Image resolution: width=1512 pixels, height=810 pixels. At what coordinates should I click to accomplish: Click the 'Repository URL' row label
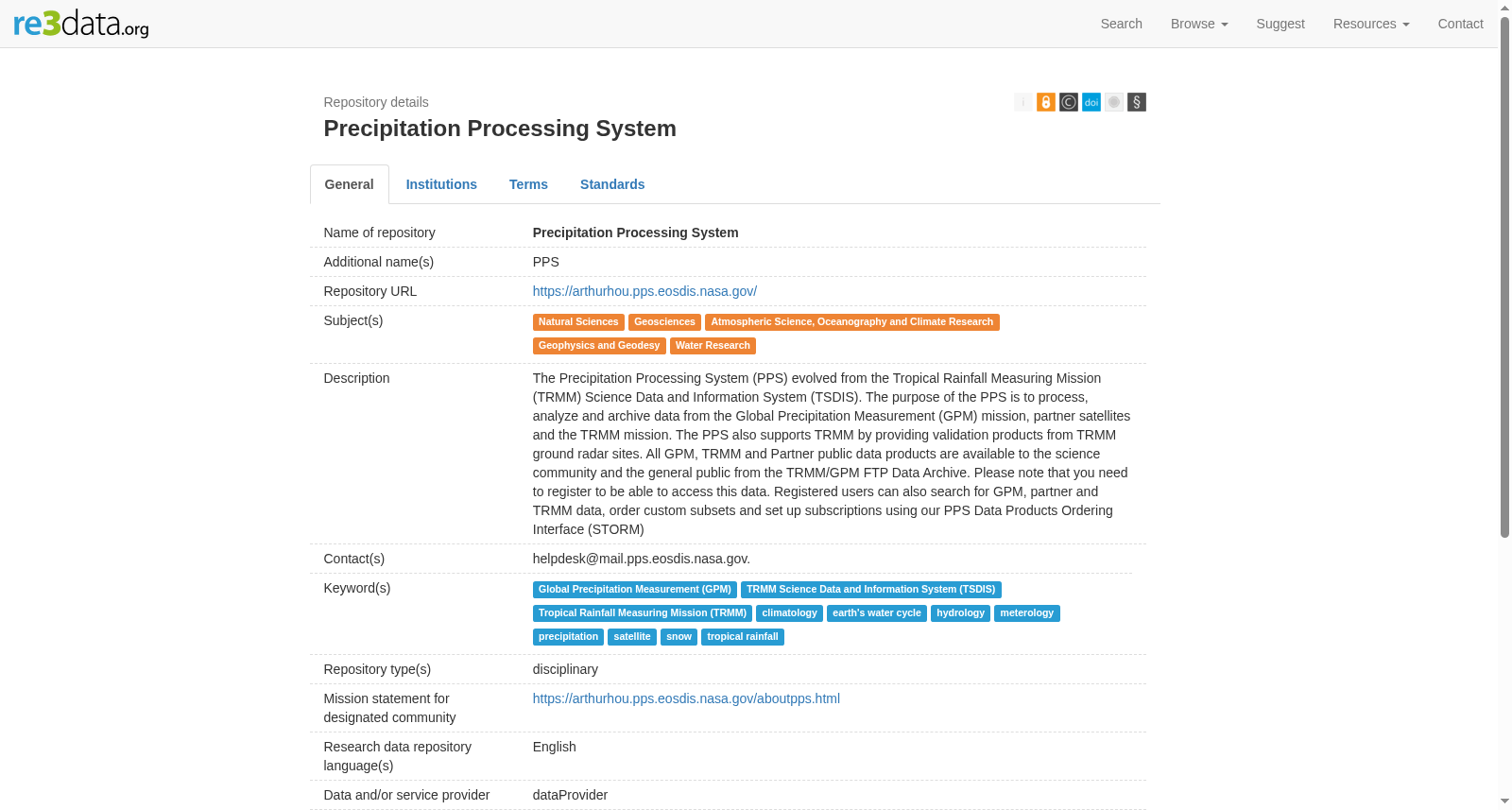click(370, 291)
